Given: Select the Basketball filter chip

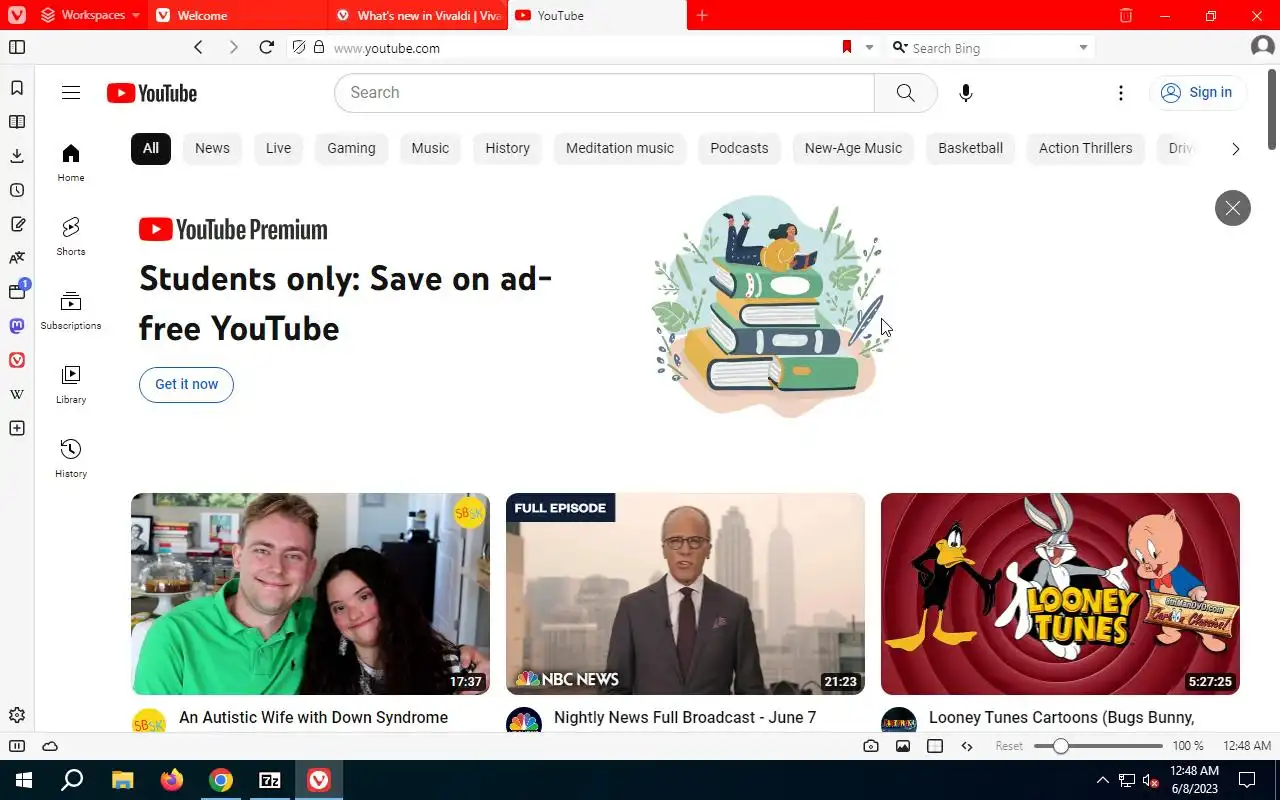Looking at the screenshot, I should (970, 148).
